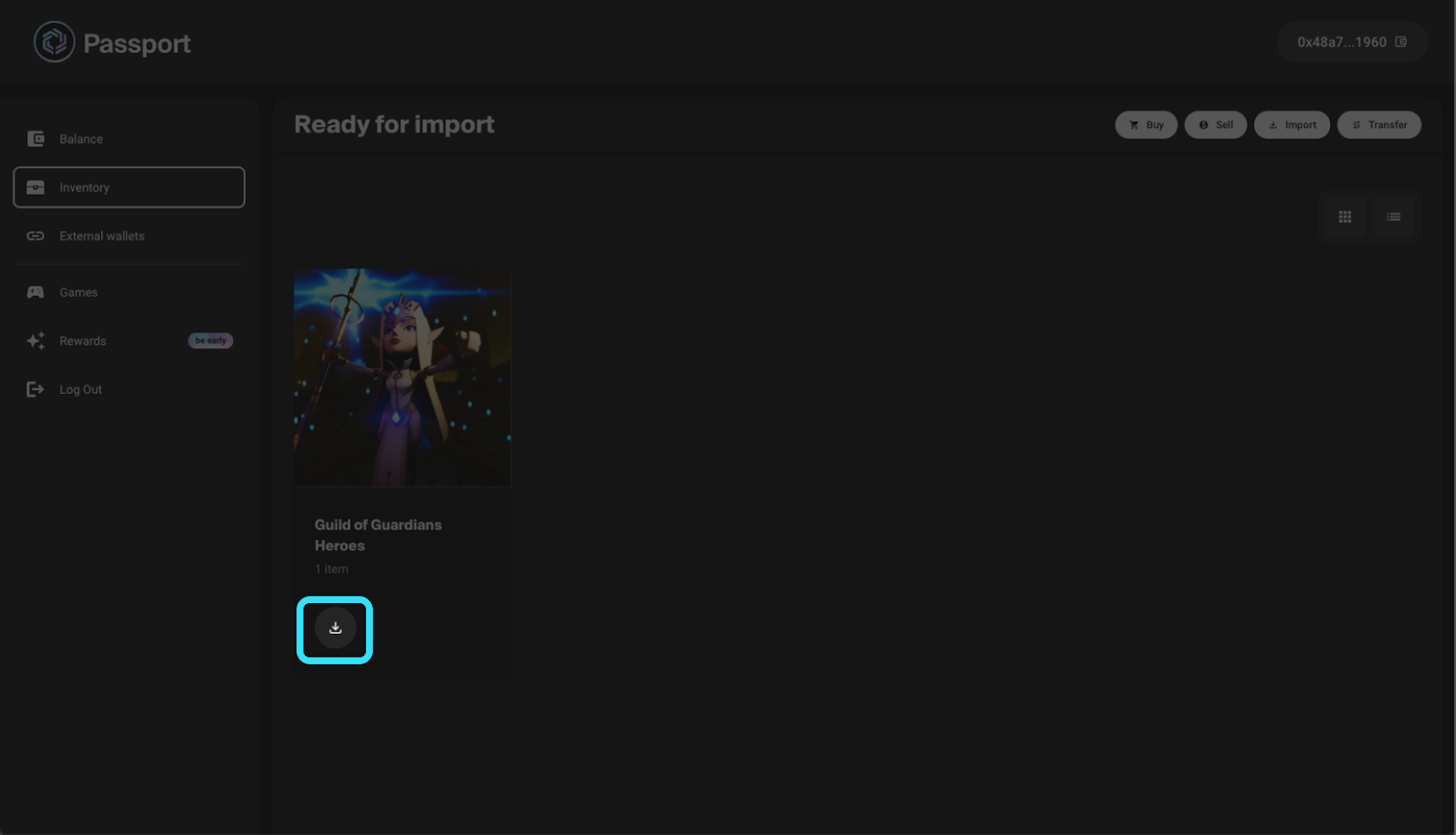Open Guild of Guardians Heroes thumbnail
1456x835 pixels.
pos(402,377)
